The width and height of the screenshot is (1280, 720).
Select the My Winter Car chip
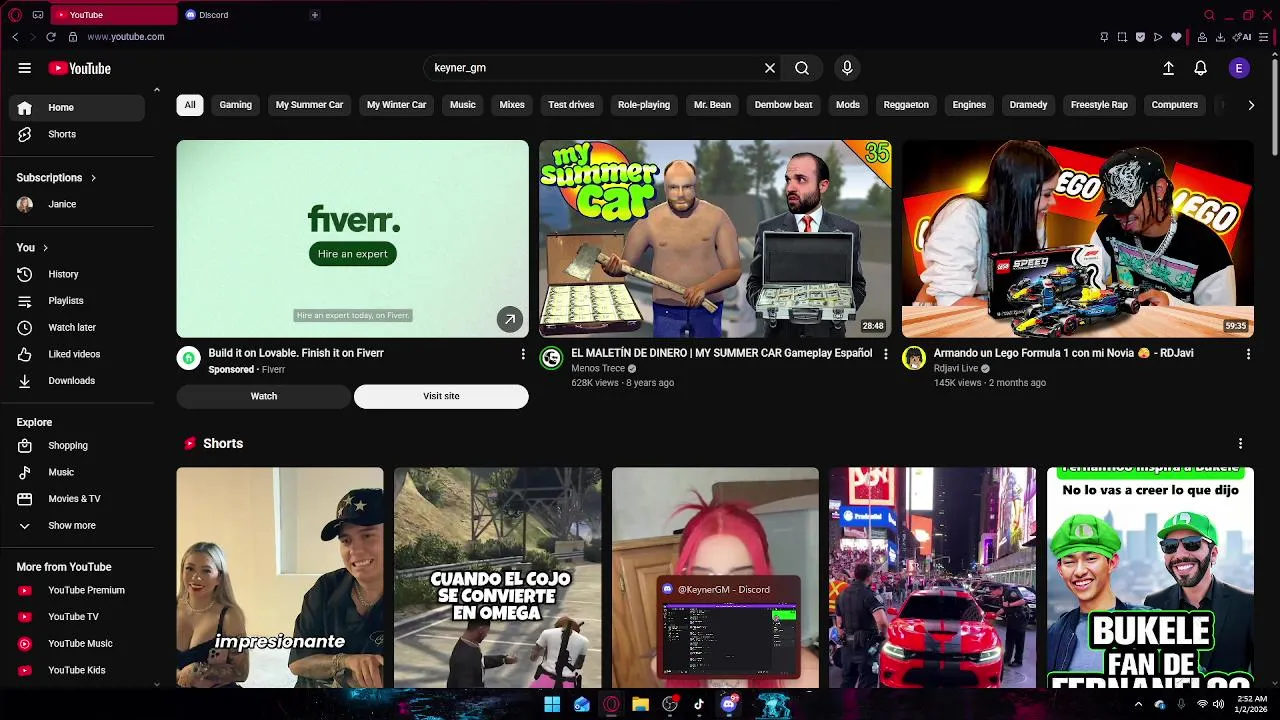coord(396,105)
